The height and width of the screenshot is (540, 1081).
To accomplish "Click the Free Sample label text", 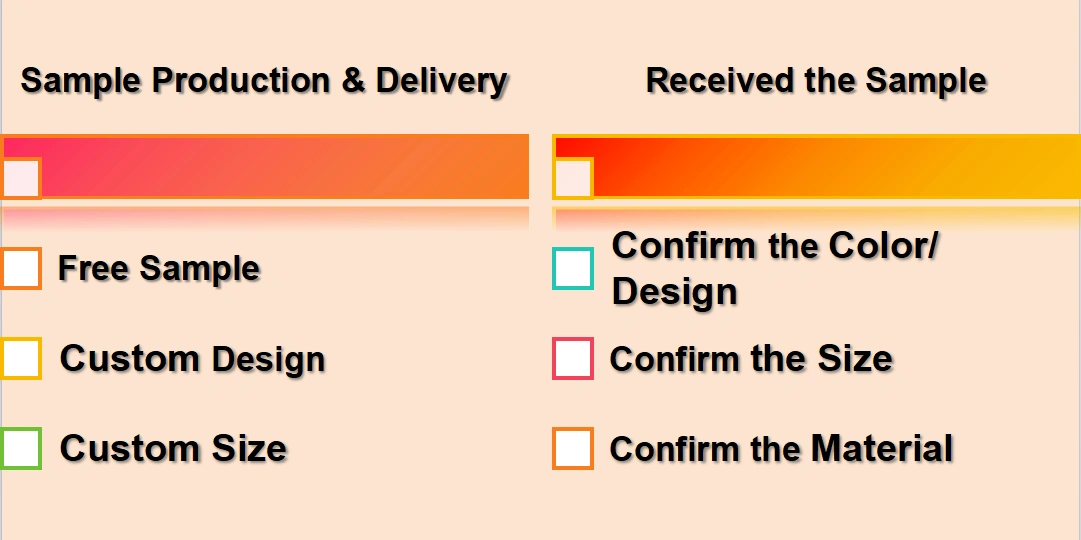I will point(159,268).
